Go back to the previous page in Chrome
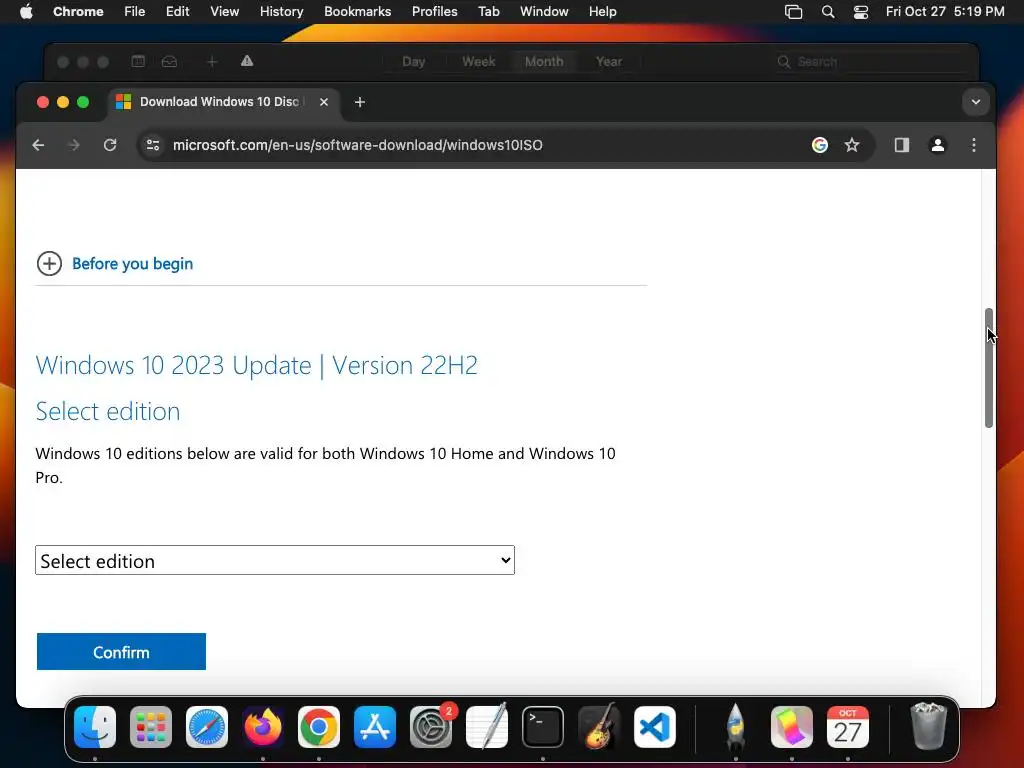This screenshot has width=1024, height=768. pos(39,145)
